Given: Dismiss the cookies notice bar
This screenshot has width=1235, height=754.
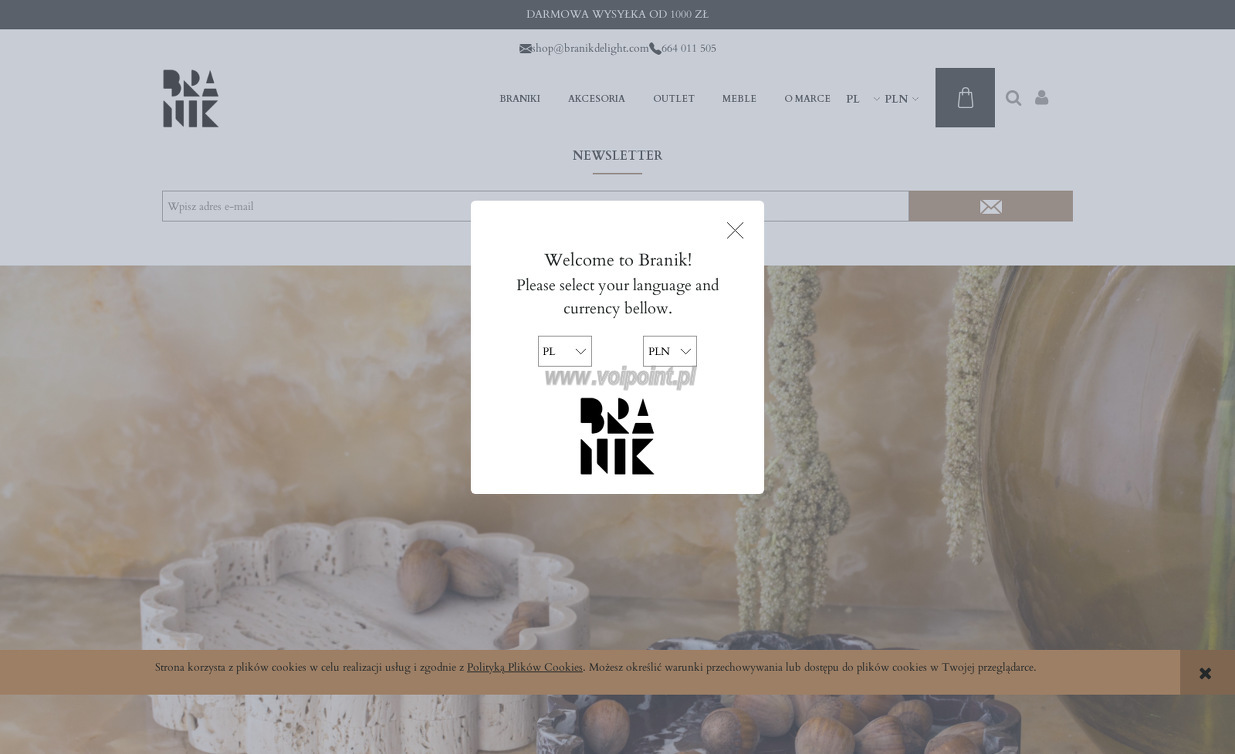Looking at the screenshot, I should pyautogui.click(x=1206, y=673).
